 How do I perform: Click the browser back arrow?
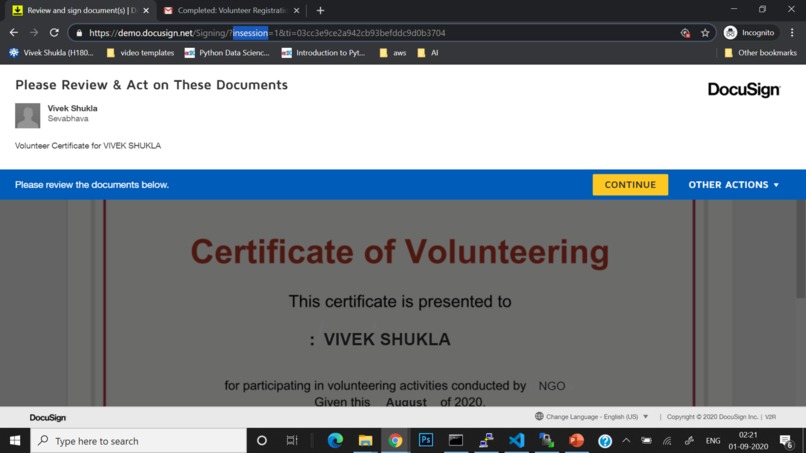pos(14,32)
